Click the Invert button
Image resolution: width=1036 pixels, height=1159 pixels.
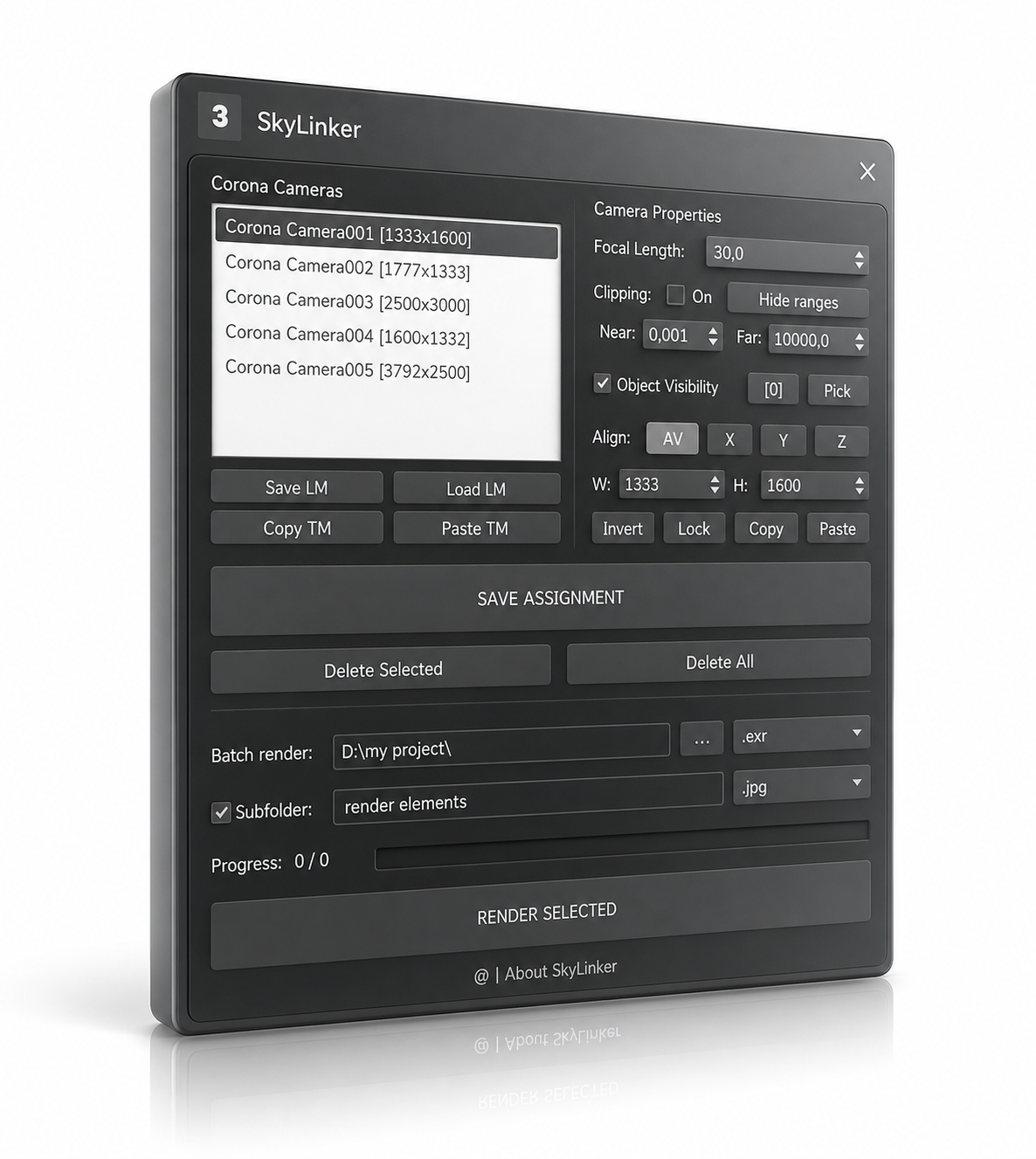(623, 528)
